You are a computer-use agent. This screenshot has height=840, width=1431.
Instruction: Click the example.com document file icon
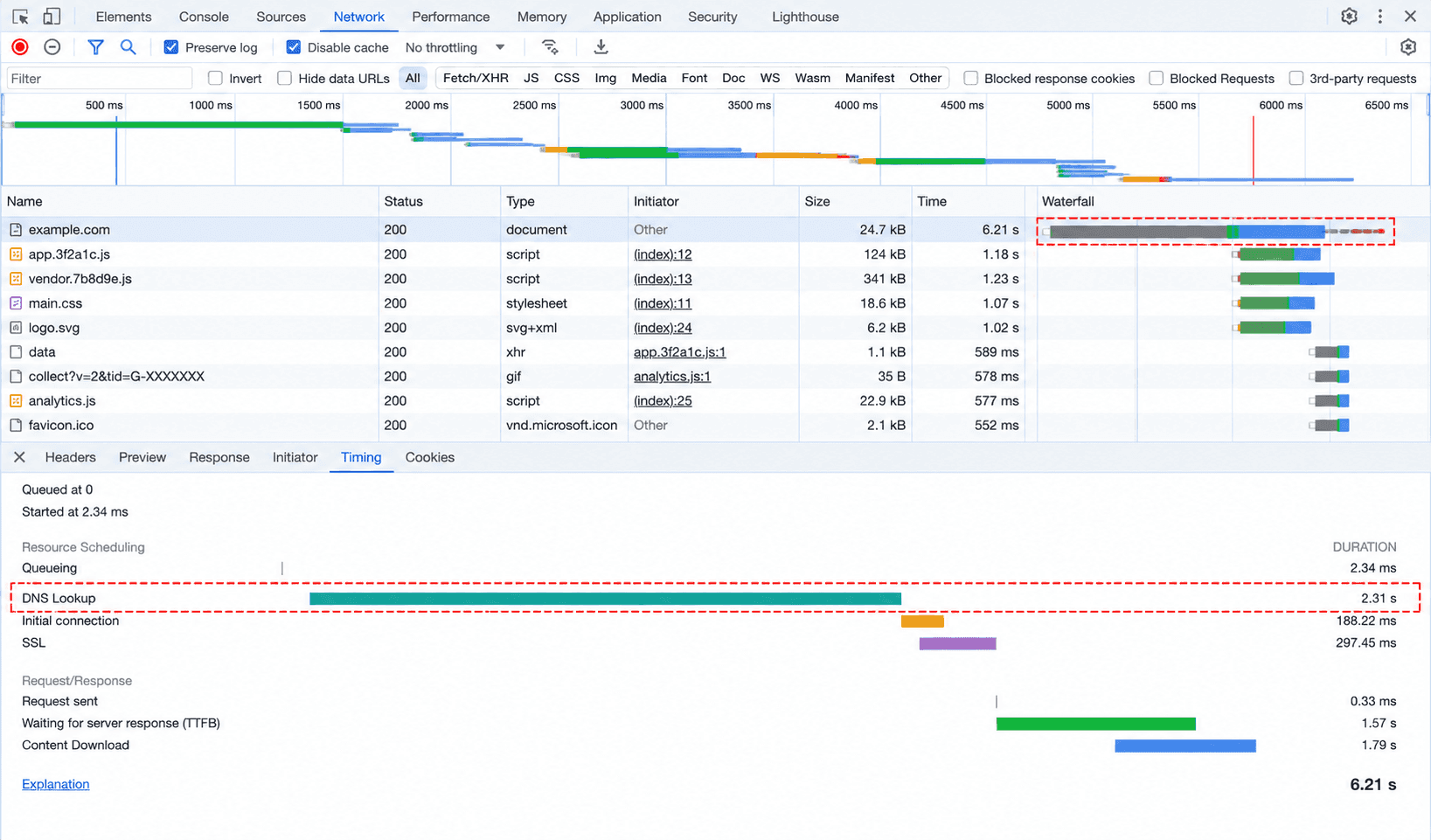click(x=16, y=230)
